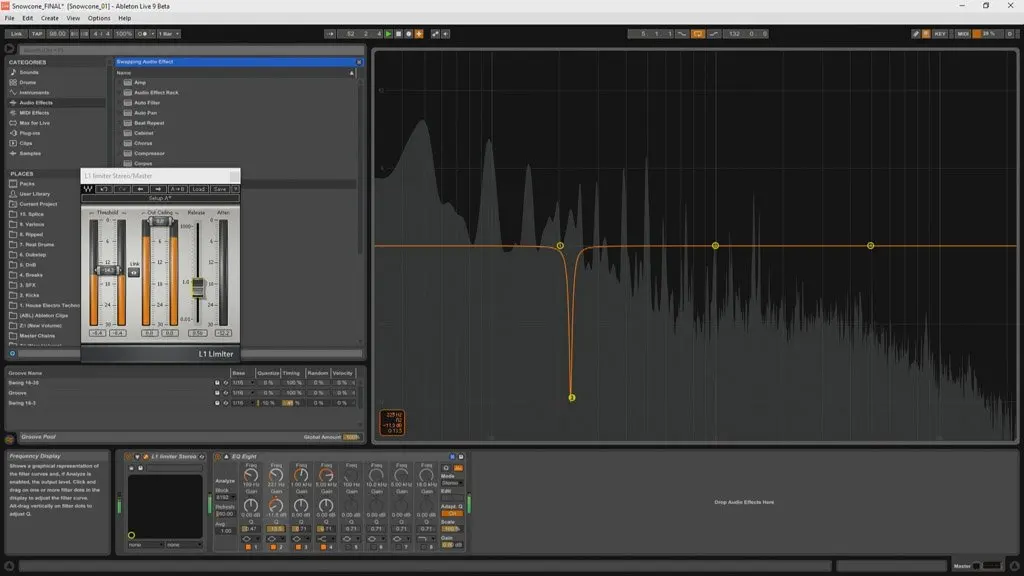The height and width of the screenshot is (576, 1024).
Task: Select the Drums category in browser
Action: point(28,82)
